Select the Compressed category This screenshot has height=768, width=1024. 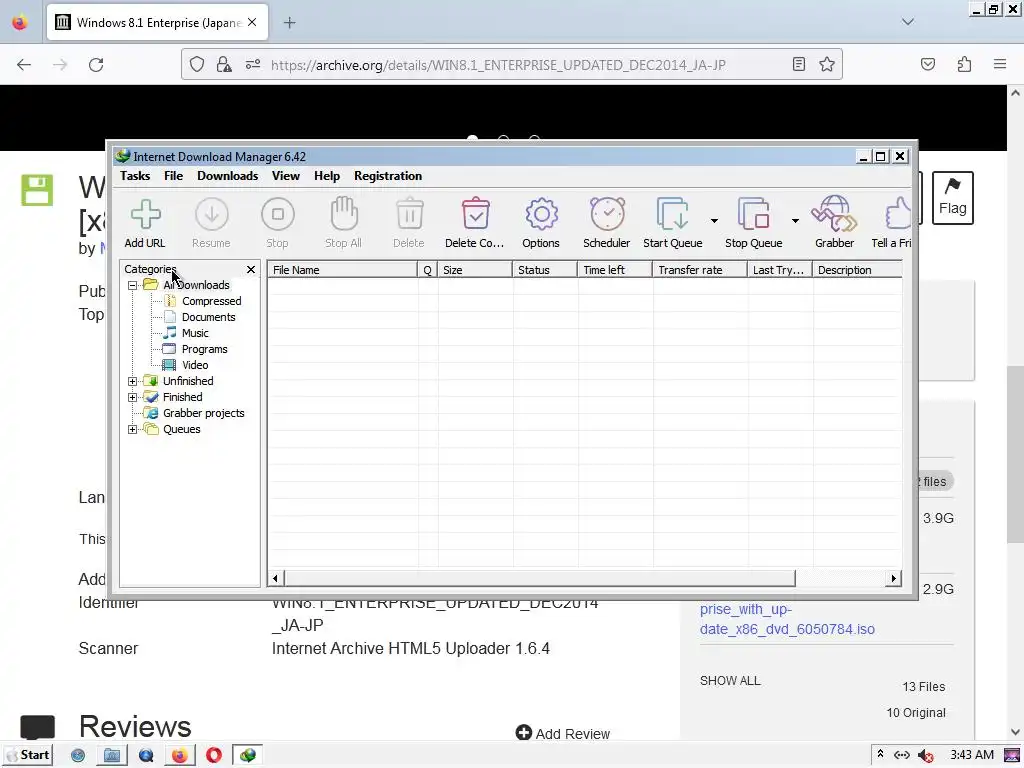[x=212, y=301]
